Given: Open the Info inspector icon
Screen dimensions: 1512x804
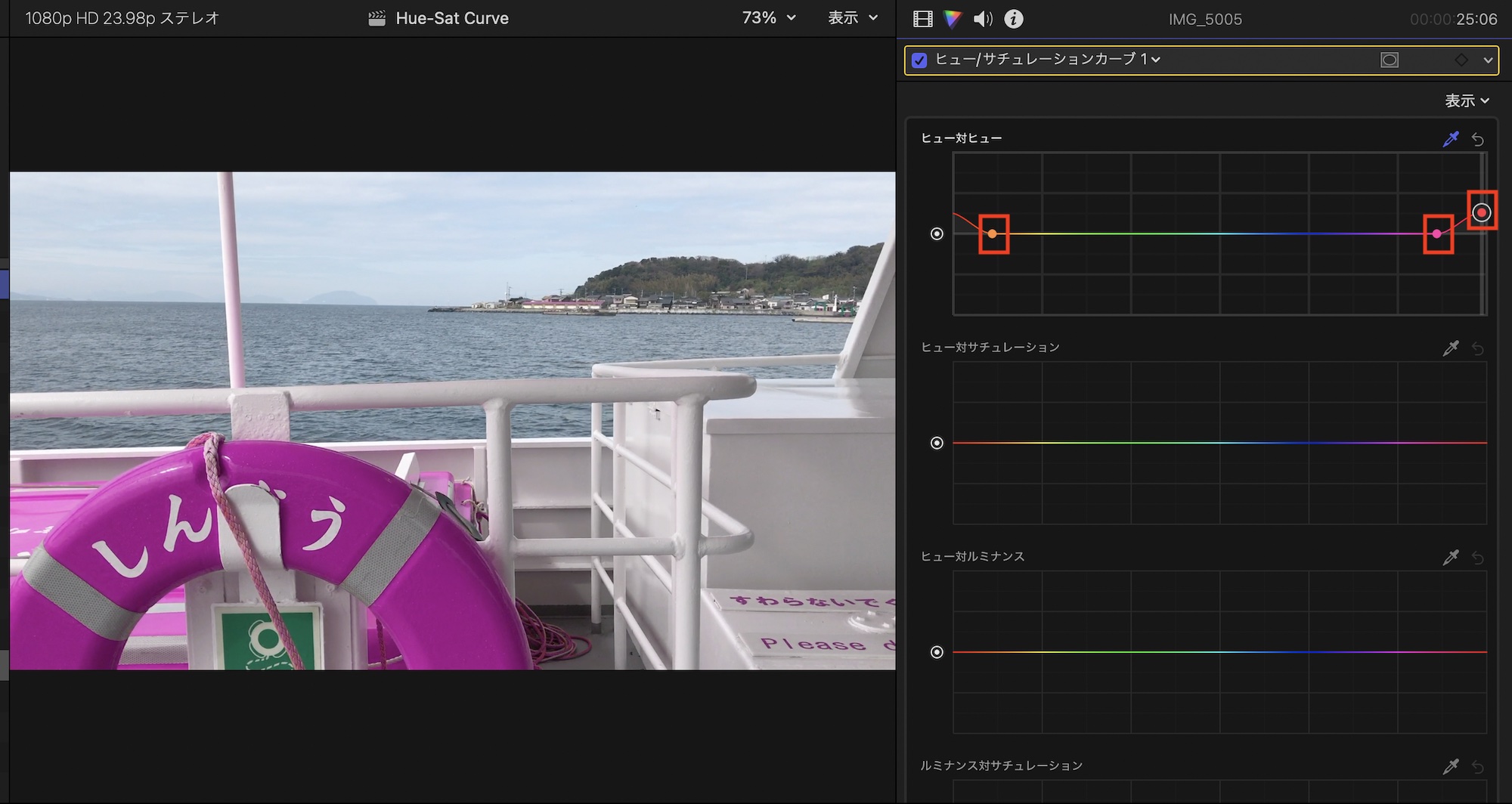Looking at the screenshot, I should [x=1014, y=19].
